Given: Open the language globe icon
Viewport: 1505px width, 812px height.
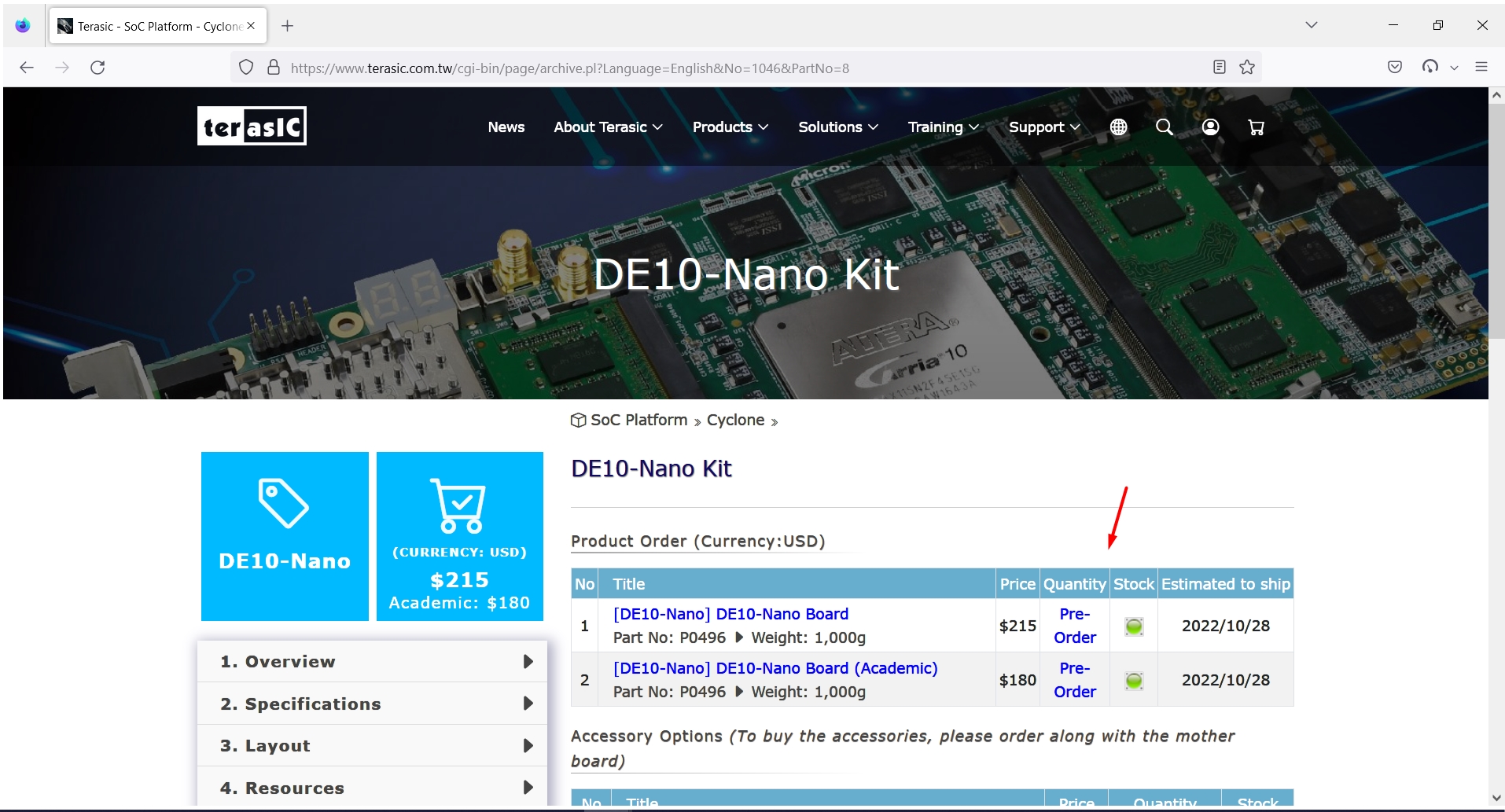Looking at the screenshot, I should pyautogui.click(x=1118, y=127).
